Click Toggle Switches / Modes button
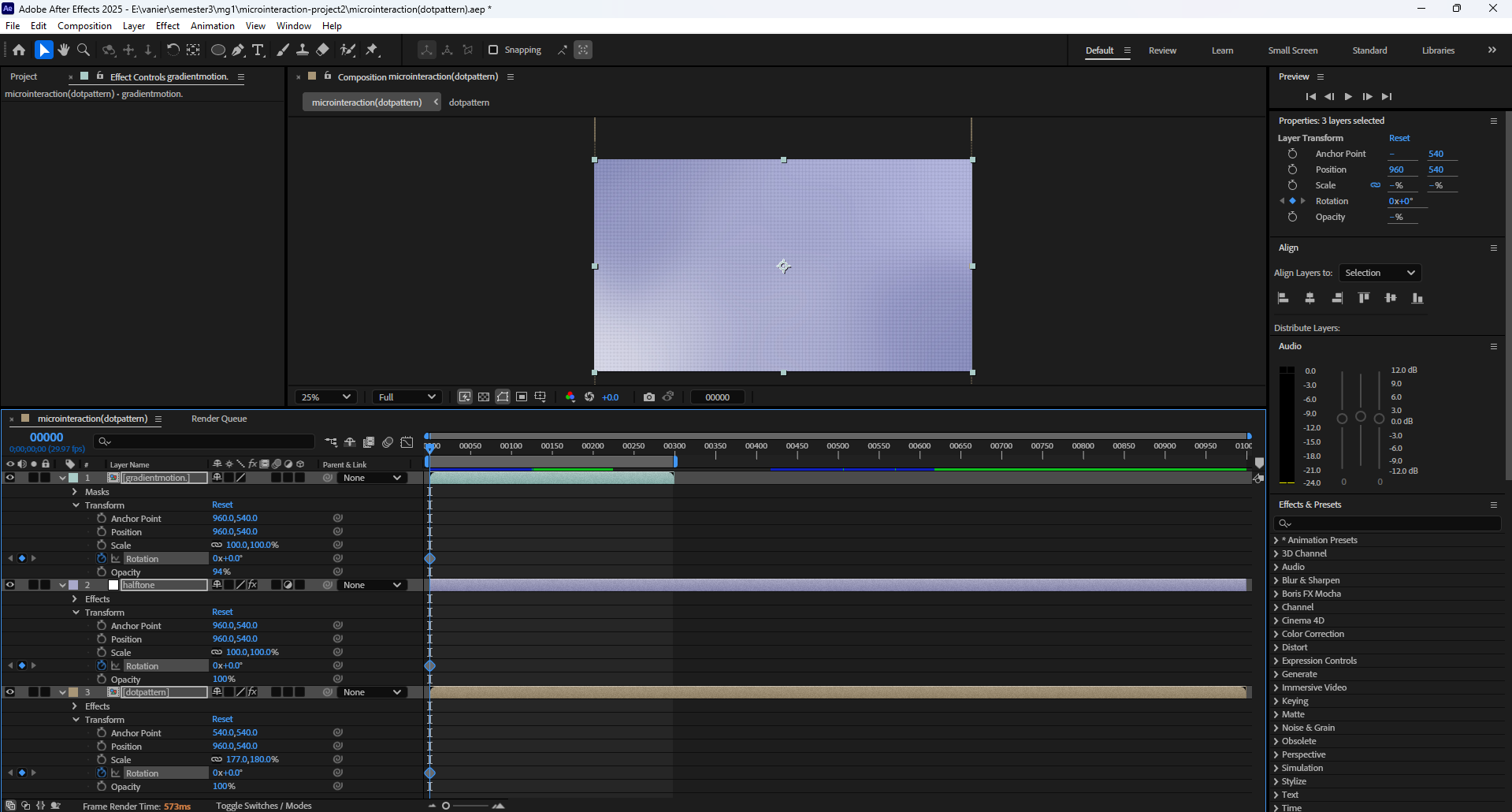The image size is (1512, 812). [x=263, y=806]
